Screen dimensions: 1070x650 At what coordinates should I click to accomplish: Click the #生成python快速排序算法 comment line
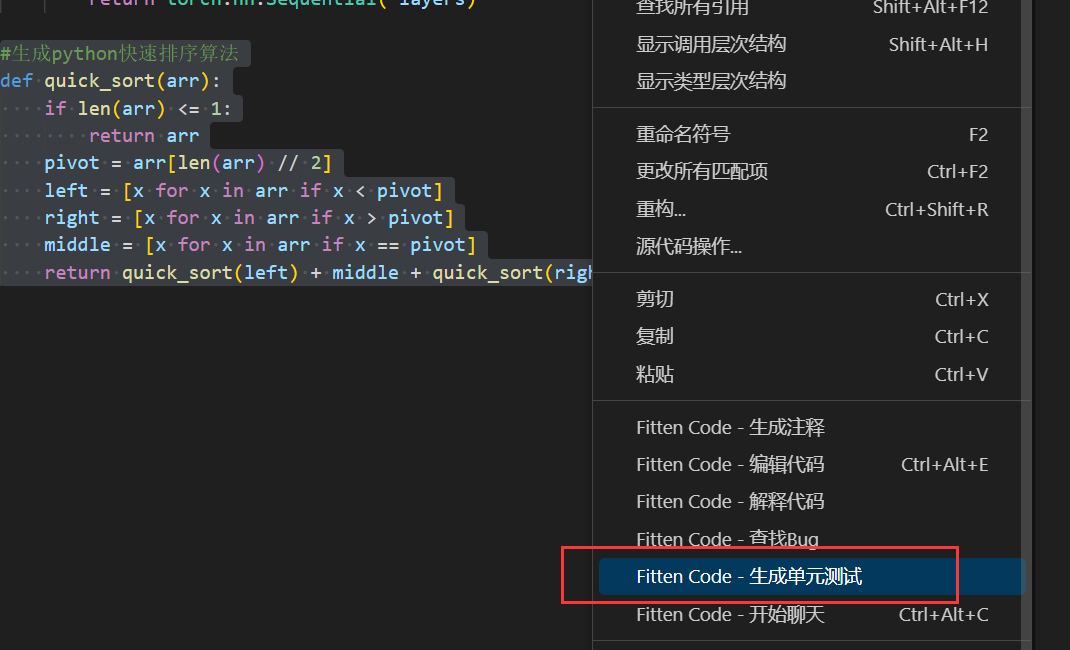[120, 54]
